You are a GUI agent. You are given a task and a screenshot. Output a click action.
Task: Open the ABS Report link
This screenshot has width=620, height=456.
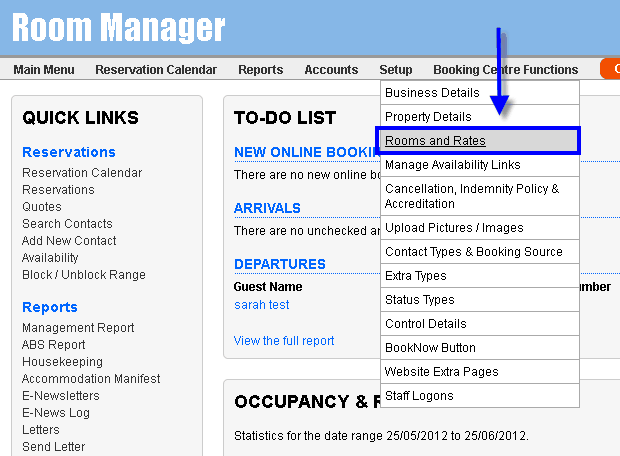point(54,345)
